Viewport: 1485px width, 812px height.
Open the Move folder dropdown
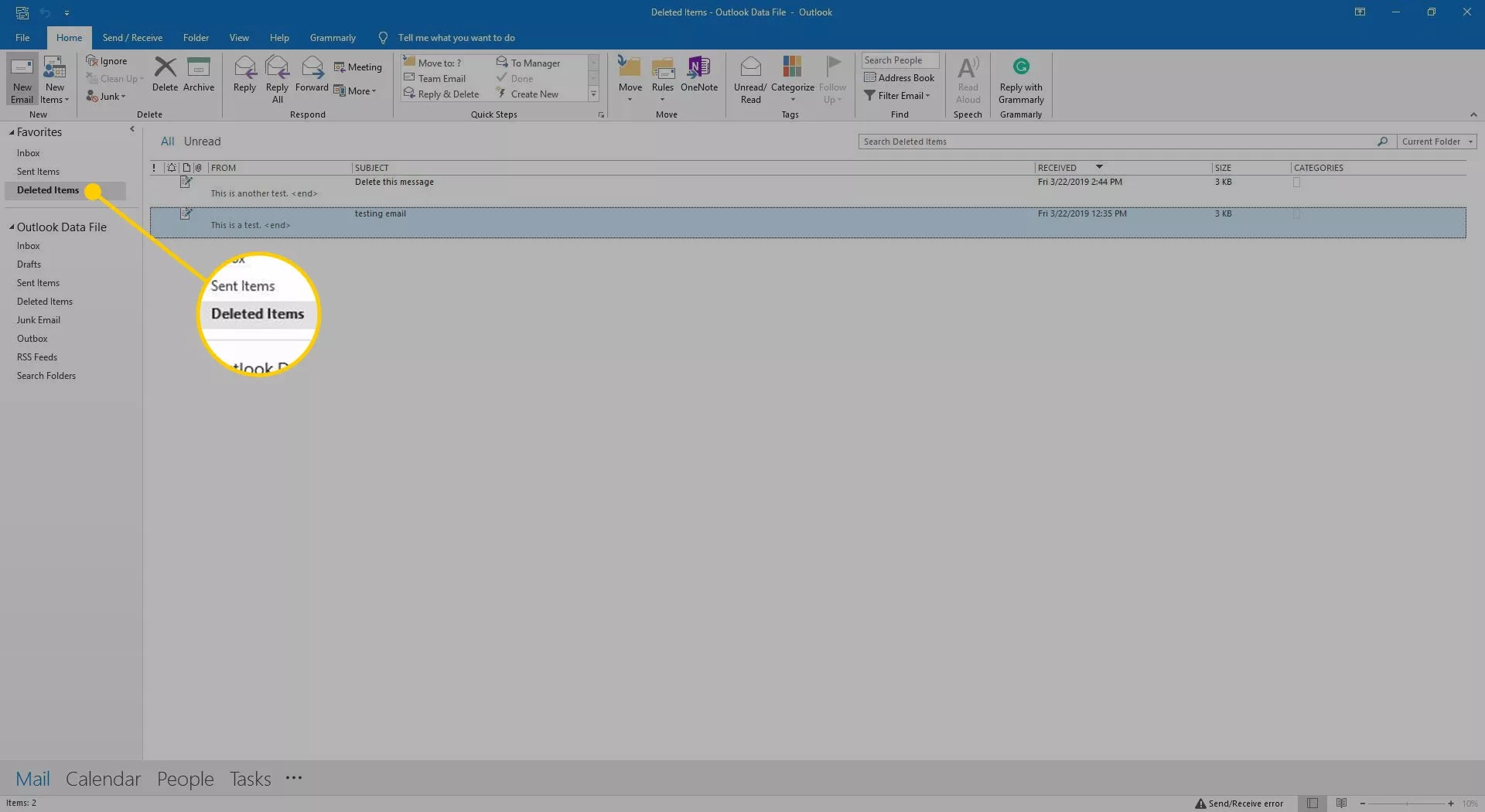tap(630, 79)
